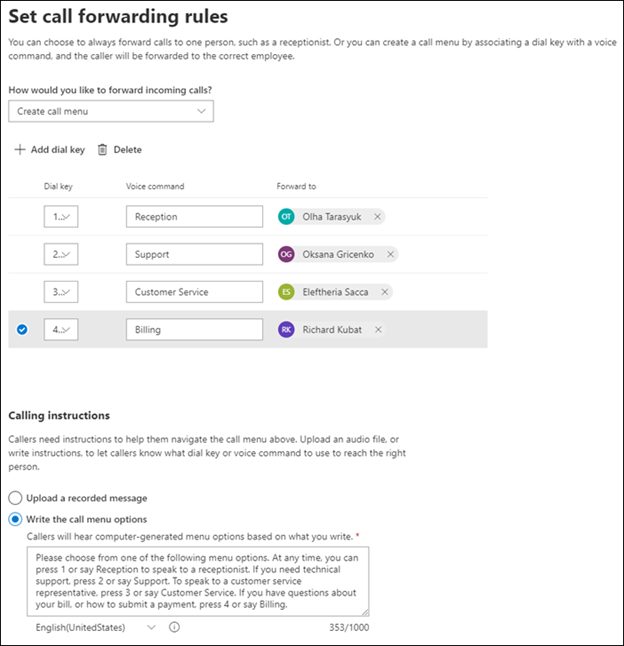Click the call menu instructions text area
Screen dimensions: 624x646
point(197,581)
